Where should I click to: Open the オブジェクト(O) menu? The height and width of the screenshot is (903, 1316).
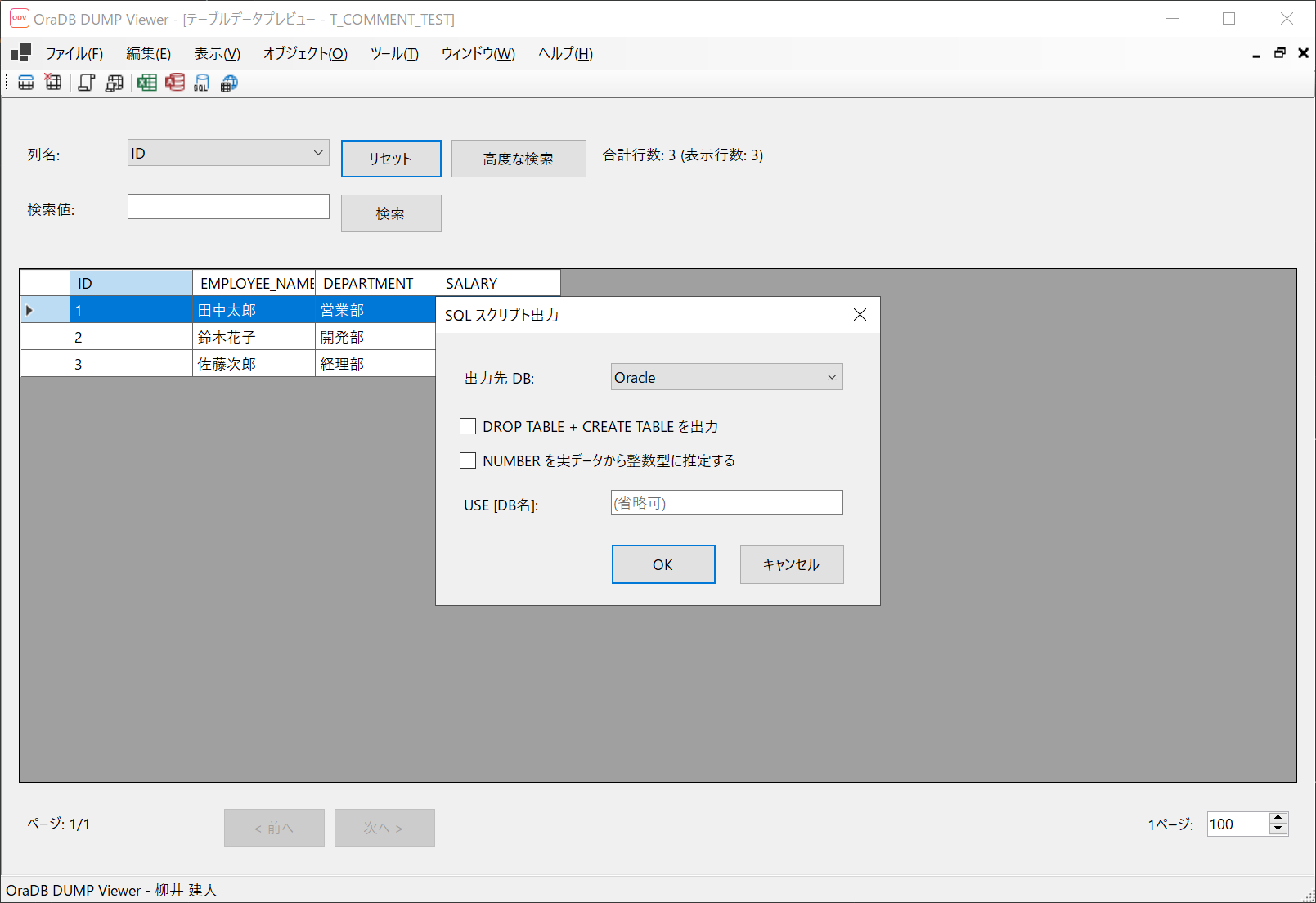304,53
